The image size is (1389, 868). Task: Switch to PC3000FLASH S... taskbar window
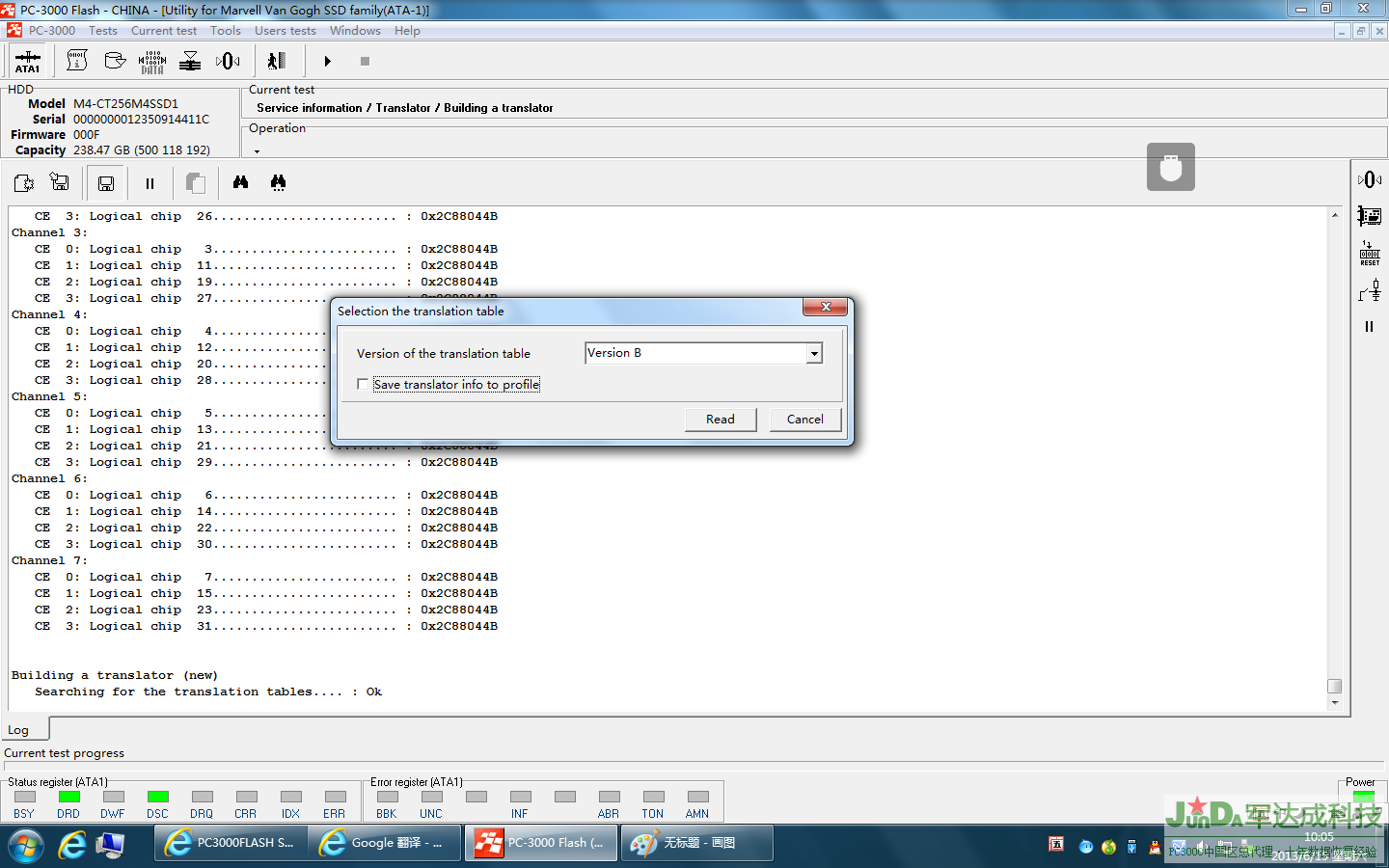point(231,843)
